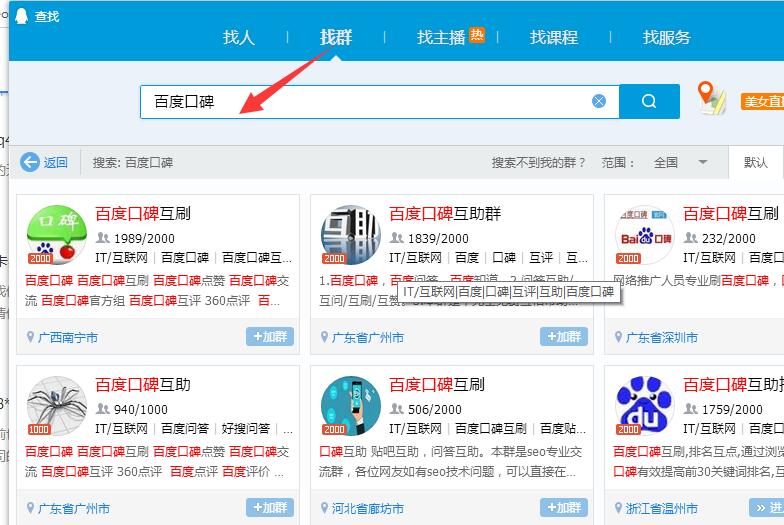784x525 pixels.
Task: Click +加群 for the spider avatar group
Action: click(x=270, y=508)
